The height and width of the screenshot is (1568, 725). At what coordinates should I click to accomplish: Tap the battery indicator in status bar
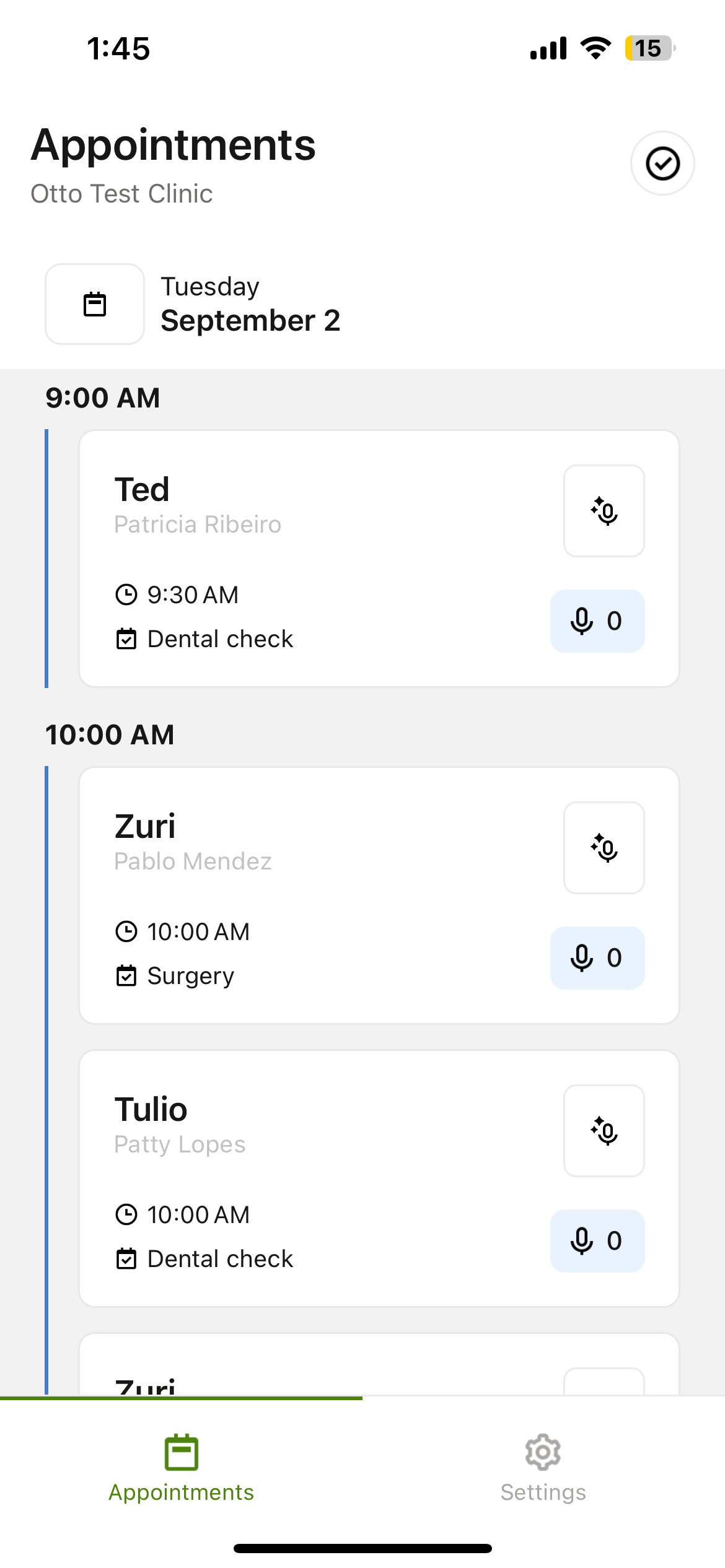click(x=648, y=48)
